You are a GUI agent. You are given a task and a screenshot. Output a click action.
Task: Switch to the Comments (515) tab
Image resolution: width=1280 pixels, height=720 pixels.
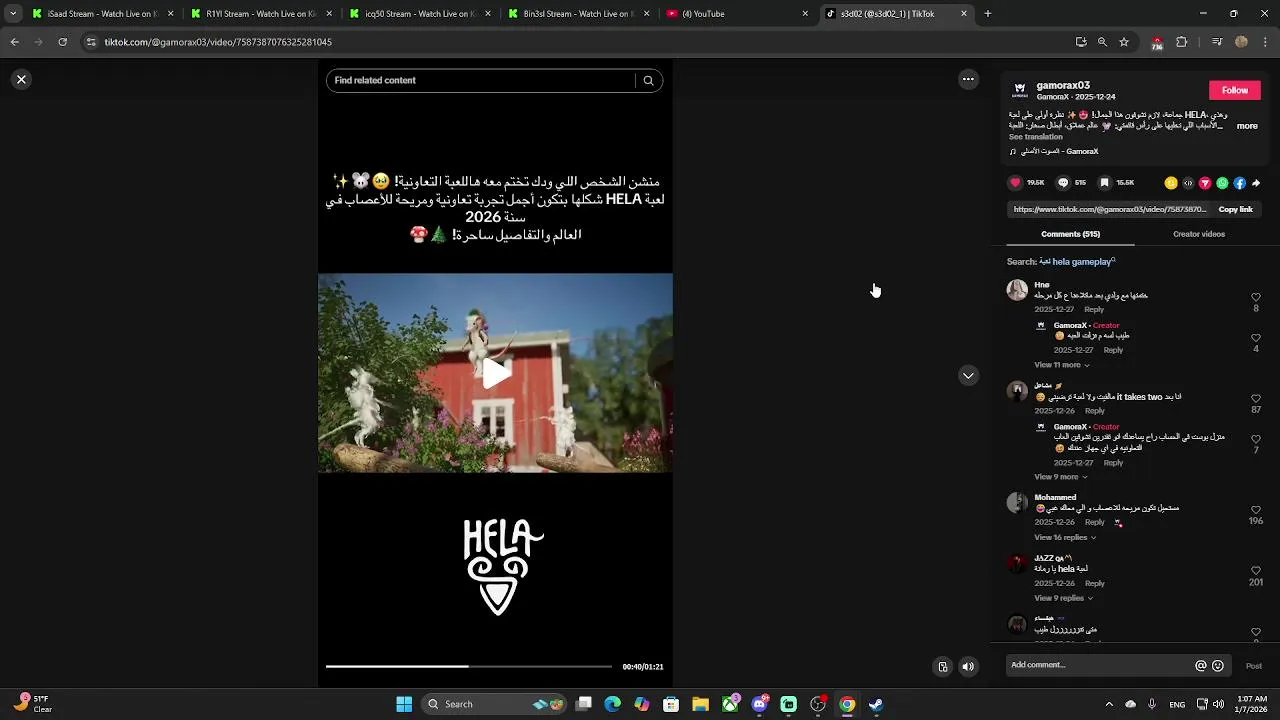coord(1070,234)
